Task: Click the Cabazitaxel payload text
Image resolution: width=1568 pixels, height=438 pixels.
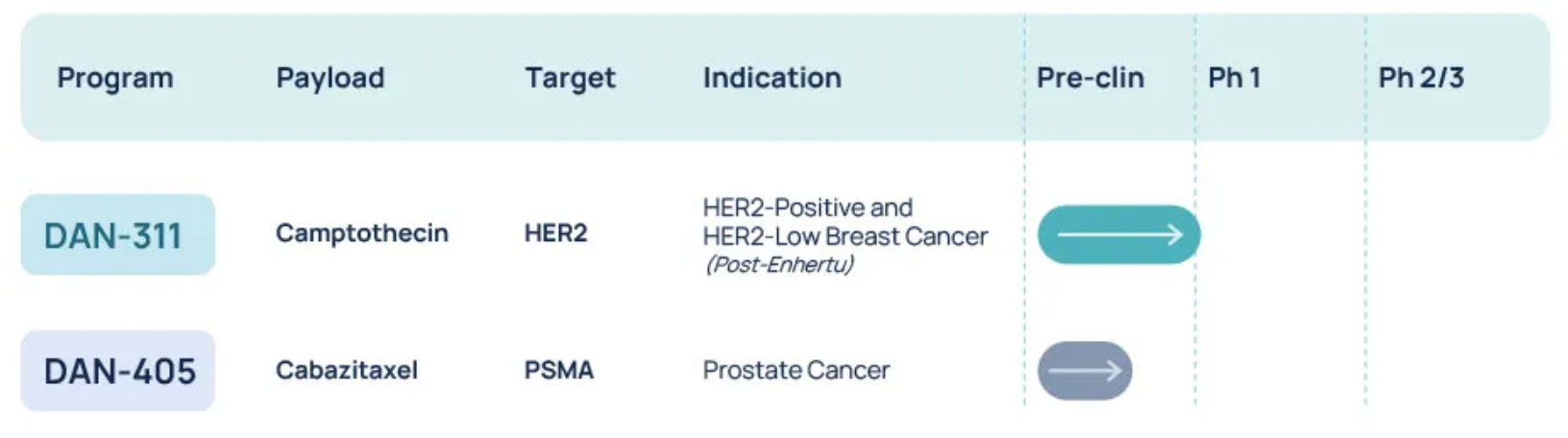Action: coord(346,370)
